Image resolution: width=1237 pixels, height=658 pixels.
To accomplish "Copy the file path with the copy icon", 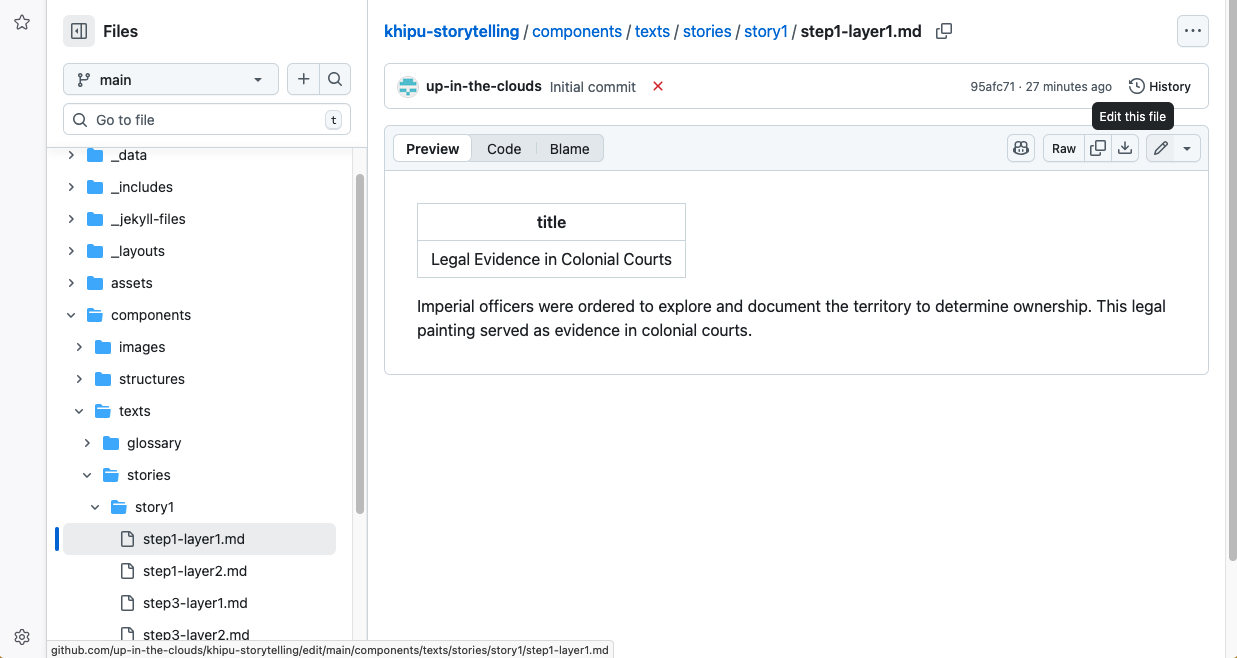I will (943, 31).
